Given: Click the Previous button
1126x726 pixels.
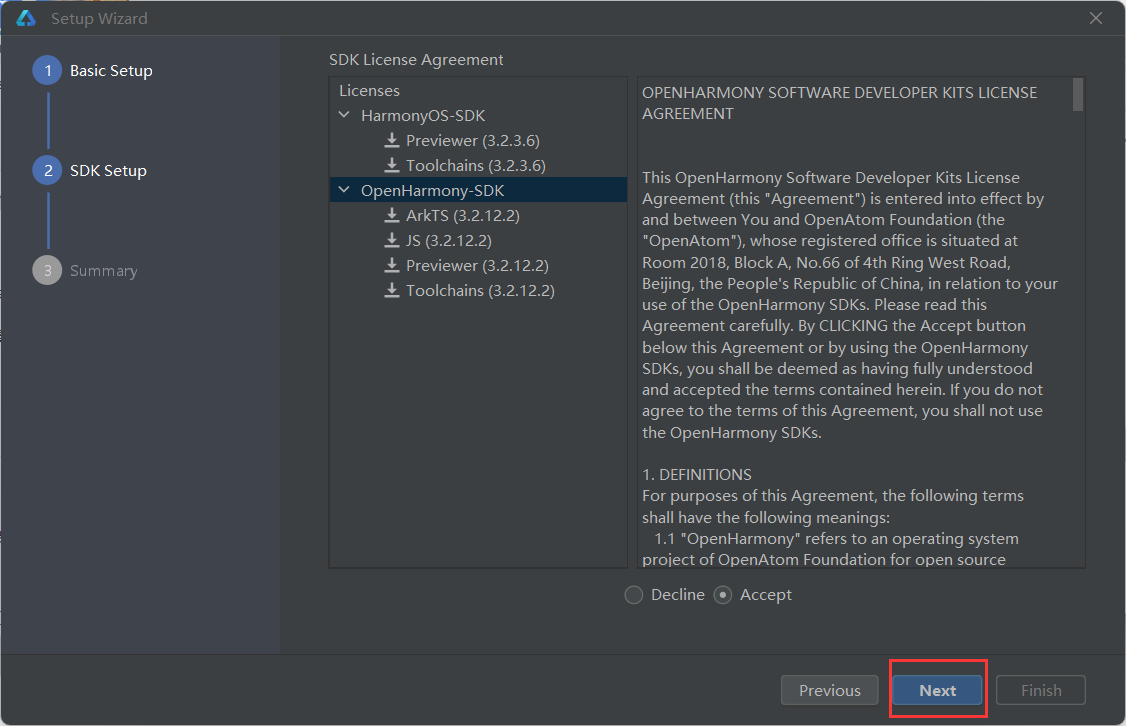Looking at the screenshot, I should point(829,690).
